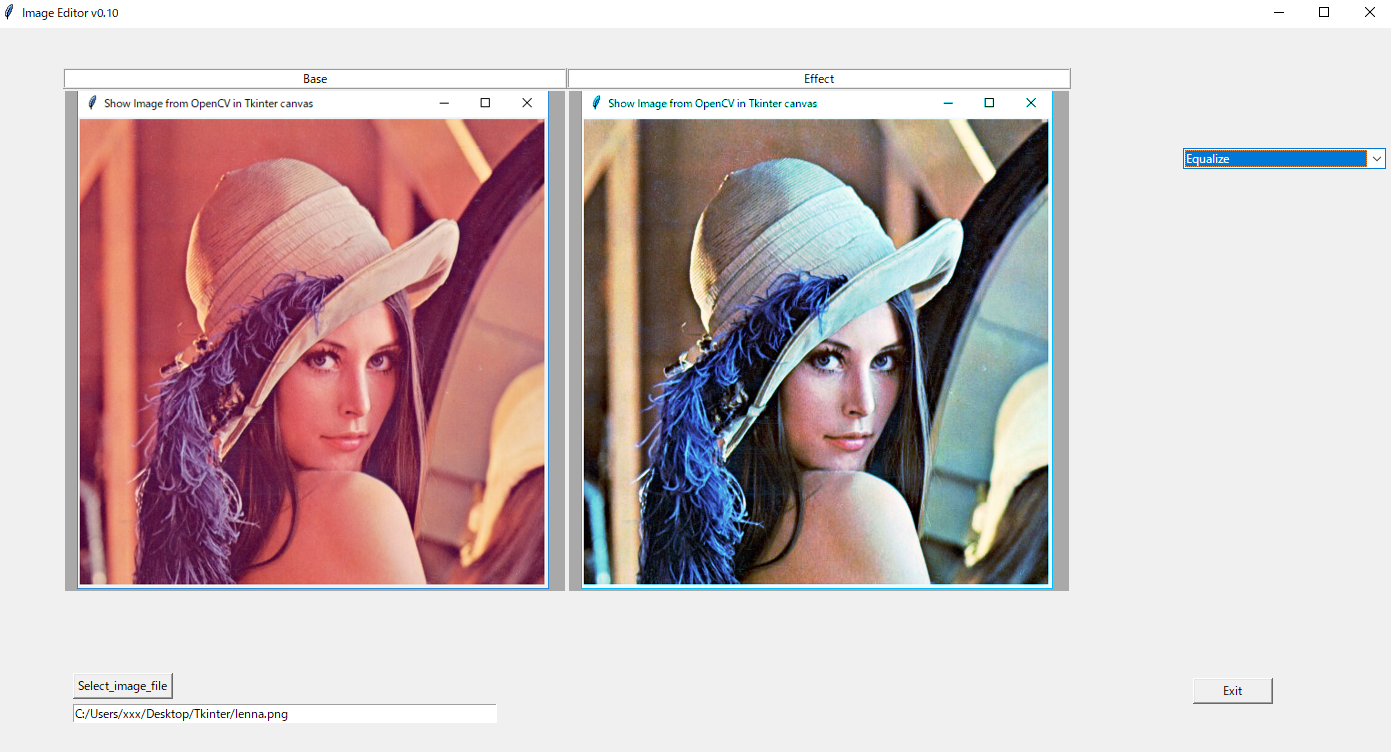Viewport: 1391px width, 752px height.
Task: Click the Select_image_file button
Action: pyautogui.click(x=123, y=686)
